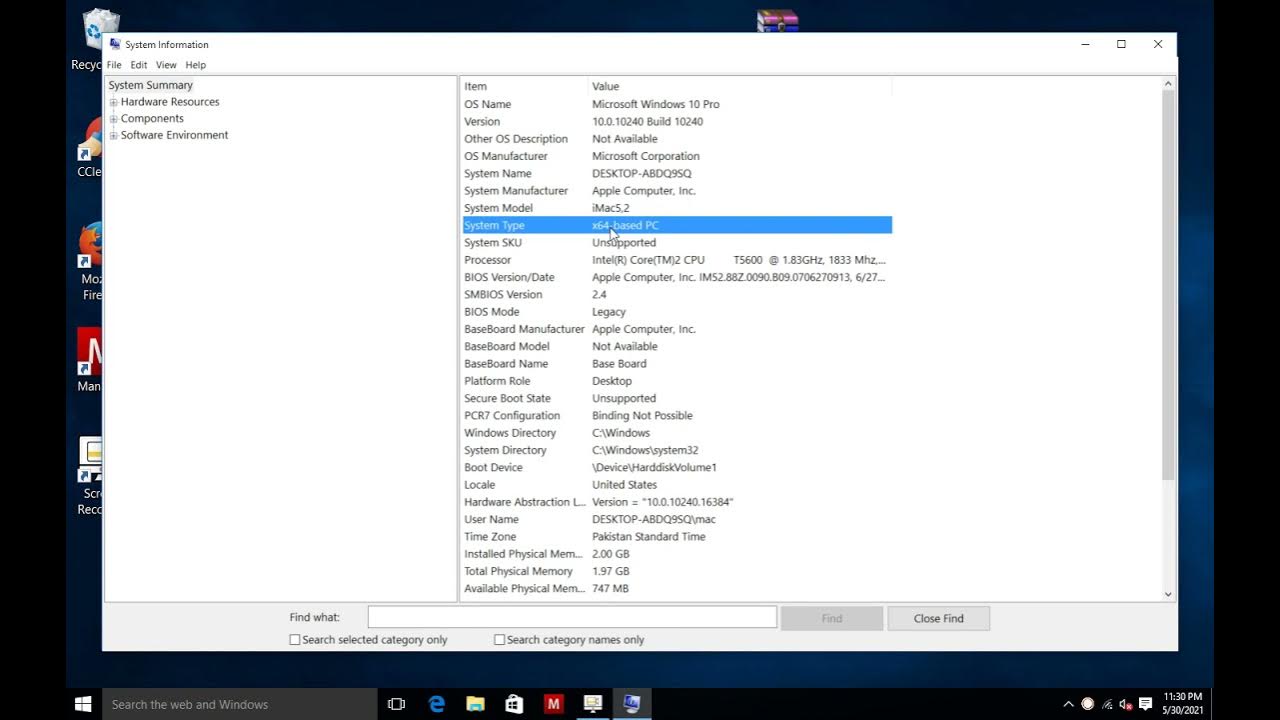
Task: Open the File menu
Action: (x=114, y=65)
